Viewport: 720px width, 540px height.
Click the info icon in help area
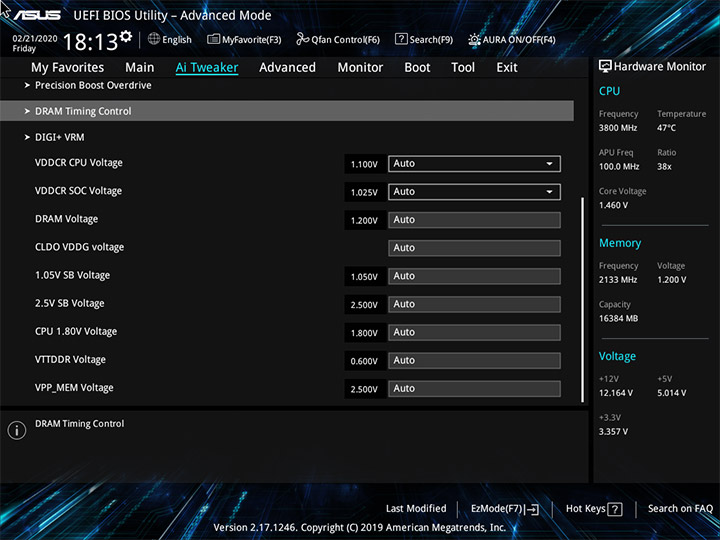(17, 430)
